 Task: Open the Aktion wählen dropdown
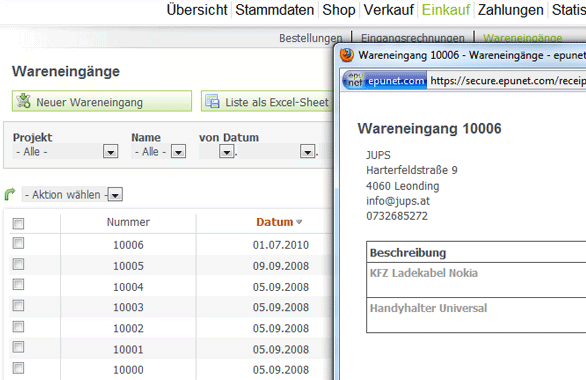coord(115,195)
